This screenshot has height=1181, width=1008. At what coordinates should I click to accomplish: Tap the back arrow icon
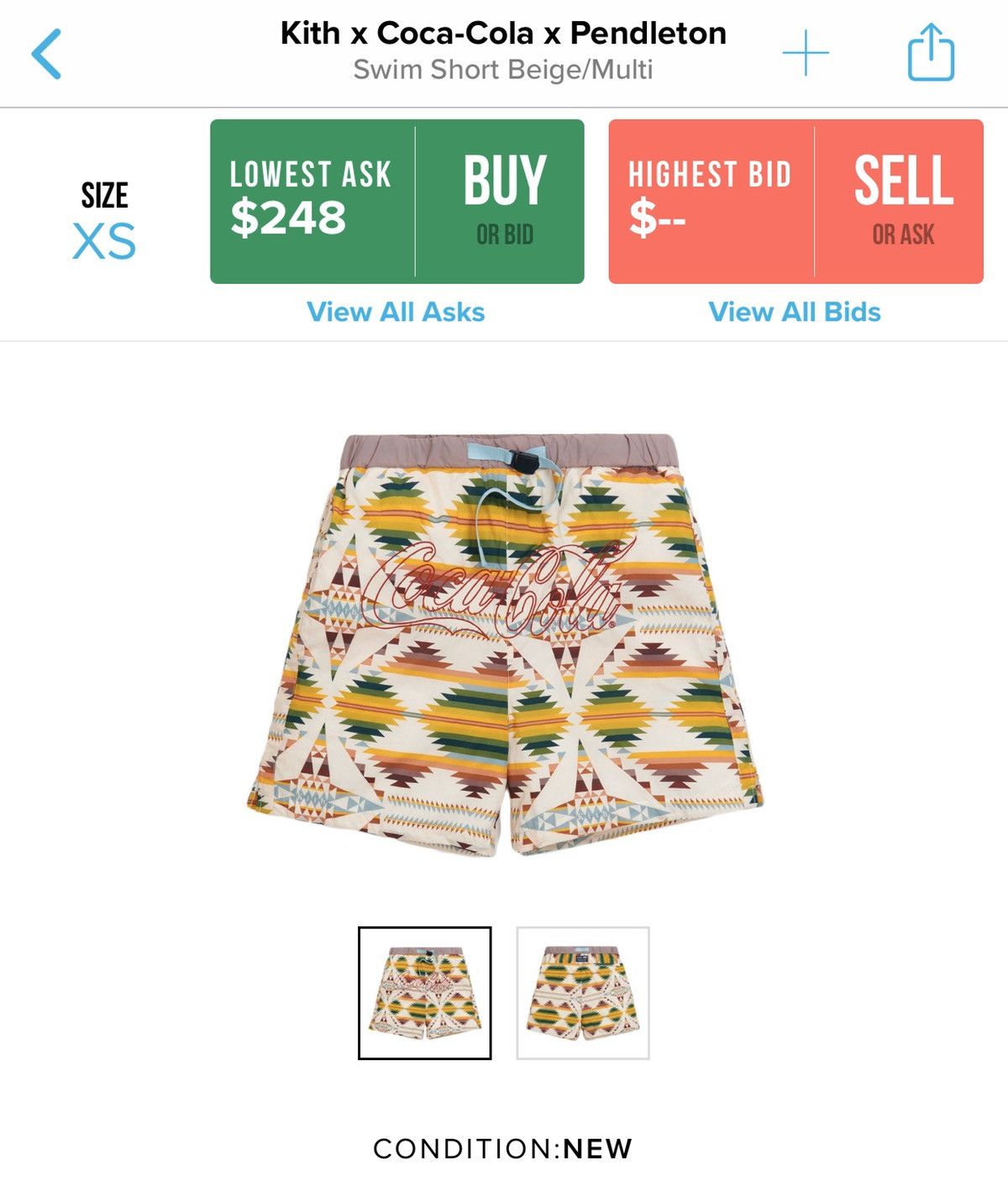46,54
